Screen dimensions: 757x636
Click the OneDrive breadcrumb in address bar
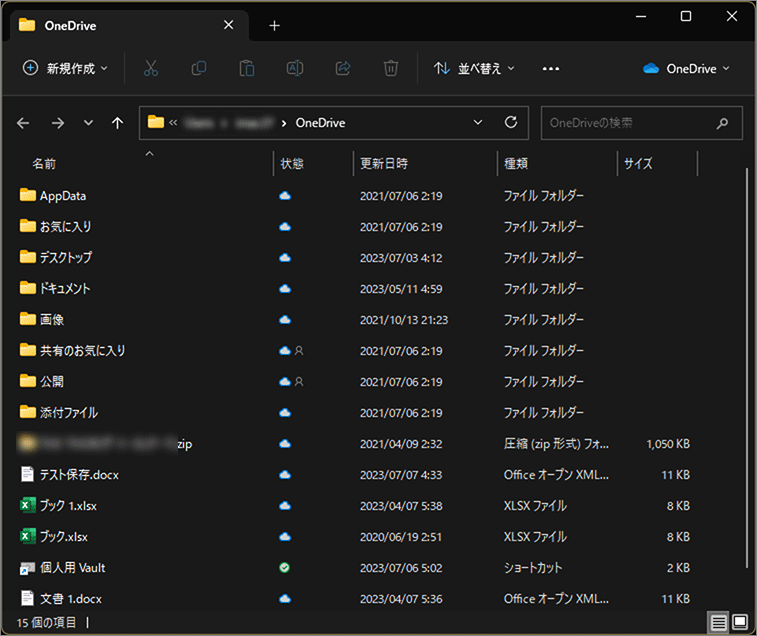point(320,123)
